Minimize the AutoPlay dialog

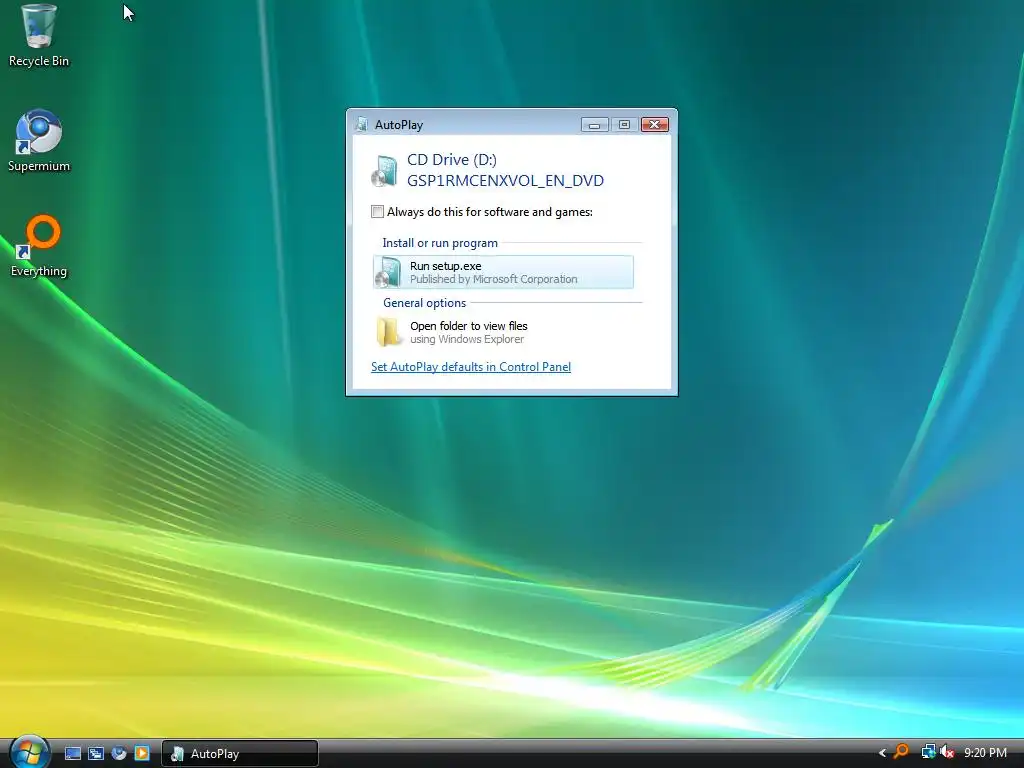tap(594, 125)
